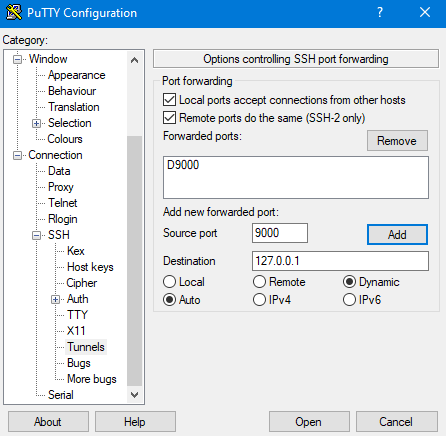Screen dimensions: 446x436
Task: Uncheck Local ports accept connections checkbox
Action: 169,100
